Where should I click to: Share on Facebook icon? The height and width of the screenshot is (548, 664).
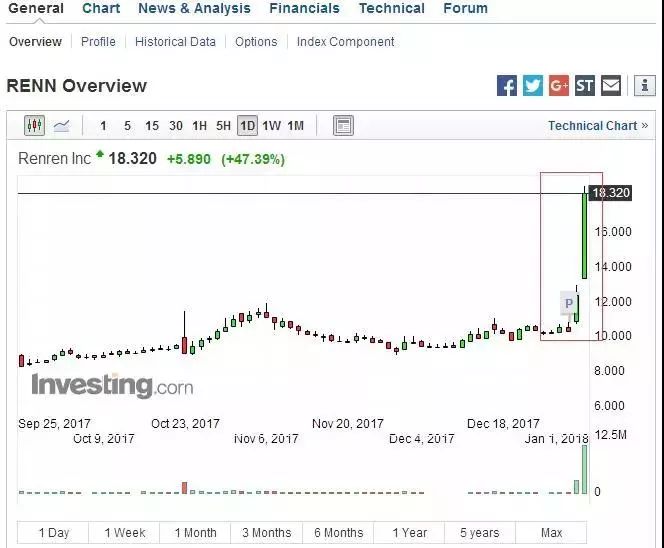point(506,86)
